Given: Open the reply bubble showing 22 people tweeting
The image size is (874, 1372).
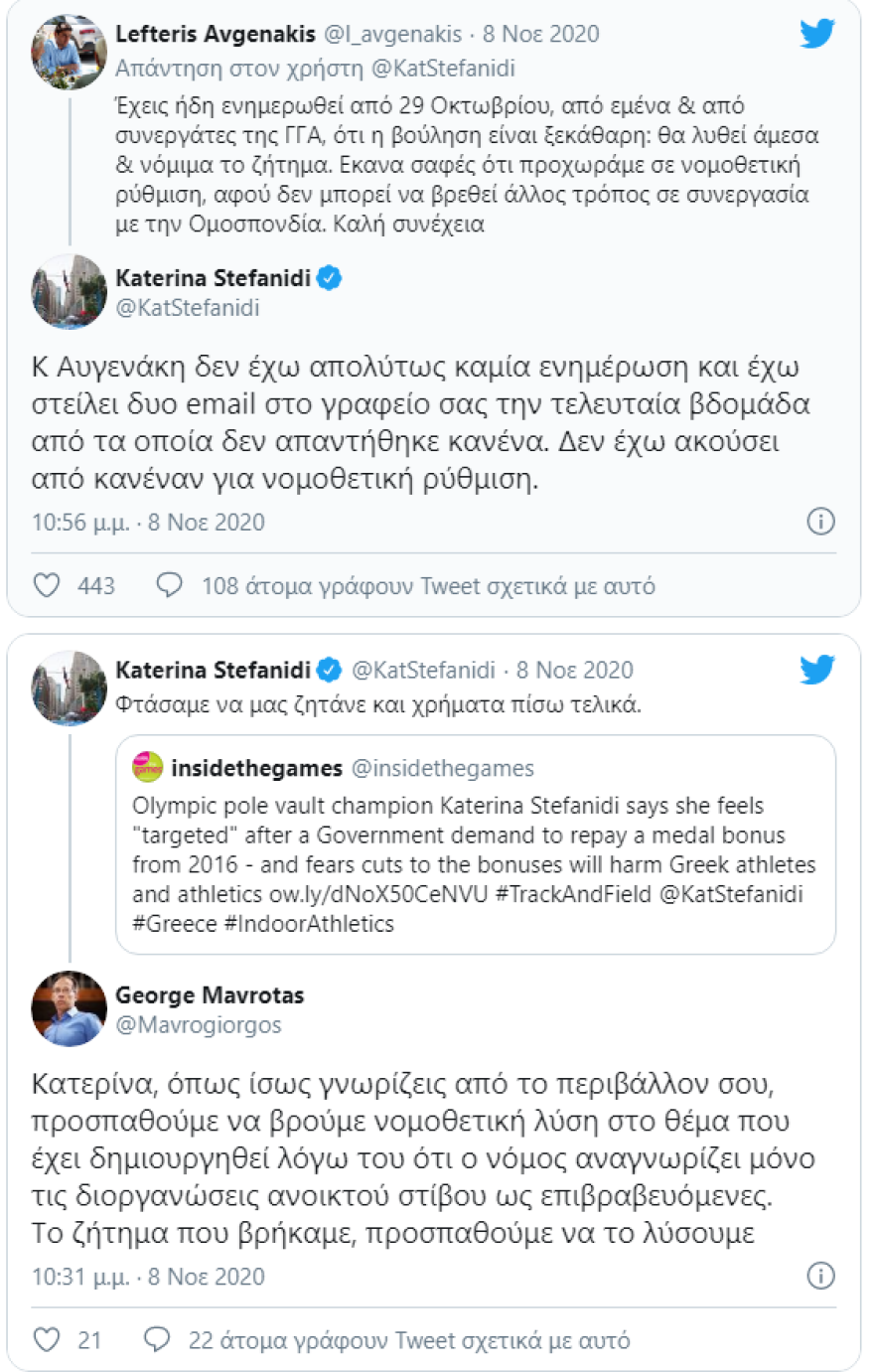Looking at the screenshot, I should 156,1339.
